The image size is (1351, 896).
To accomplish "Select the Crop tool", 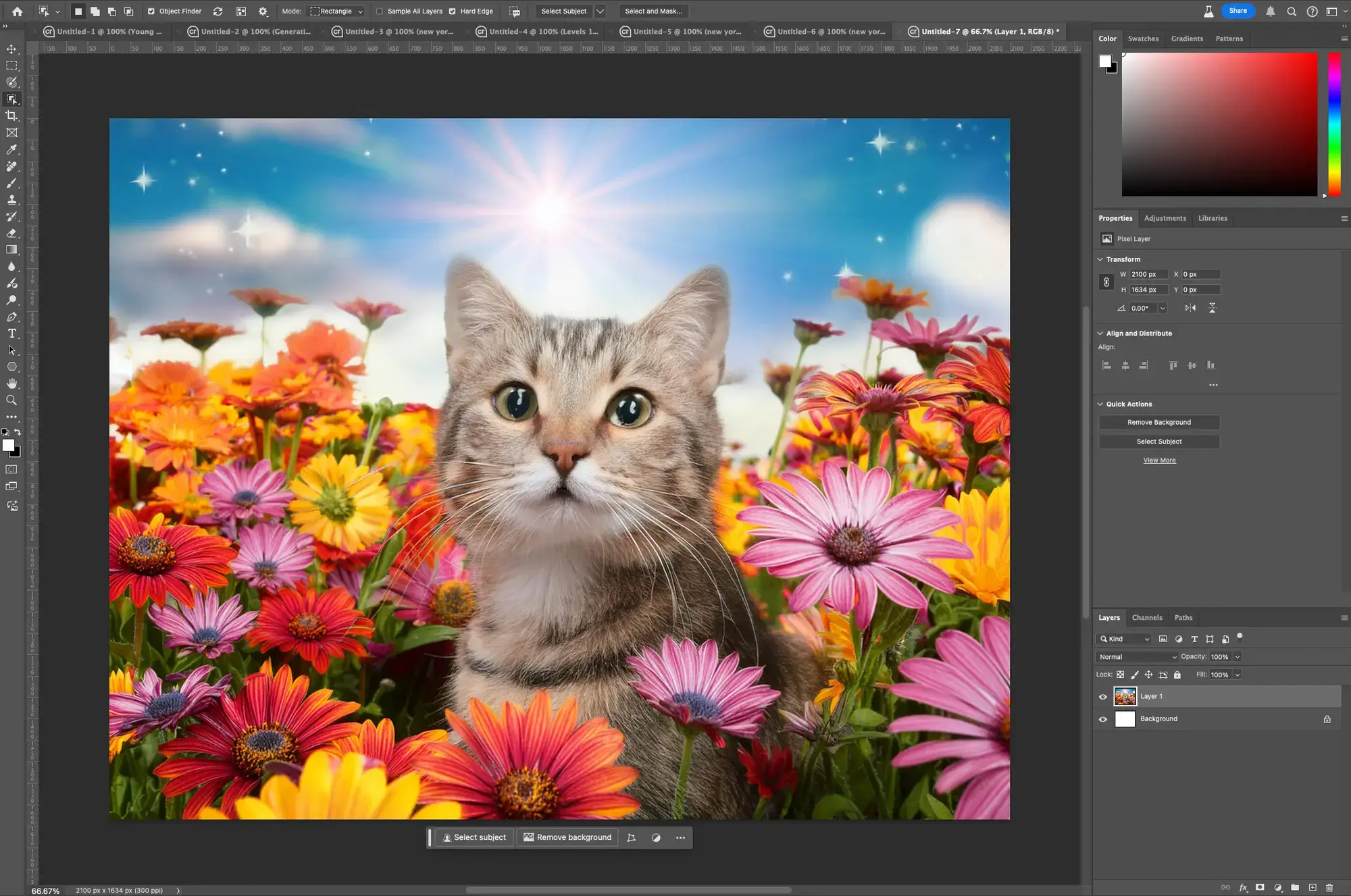I will 12,115.
